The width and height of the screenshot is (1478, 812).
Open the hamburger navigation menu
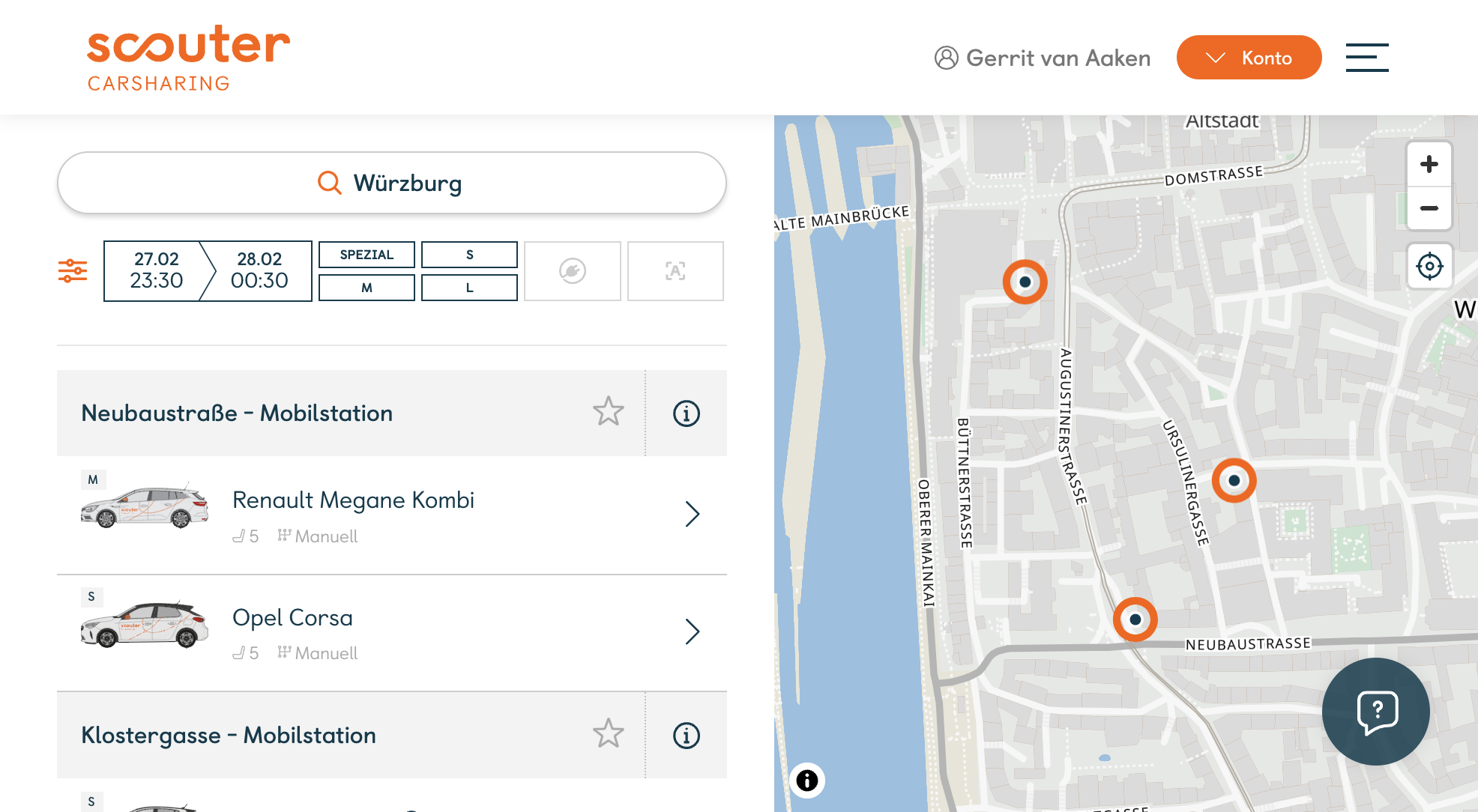click(x=1366, y=58)
